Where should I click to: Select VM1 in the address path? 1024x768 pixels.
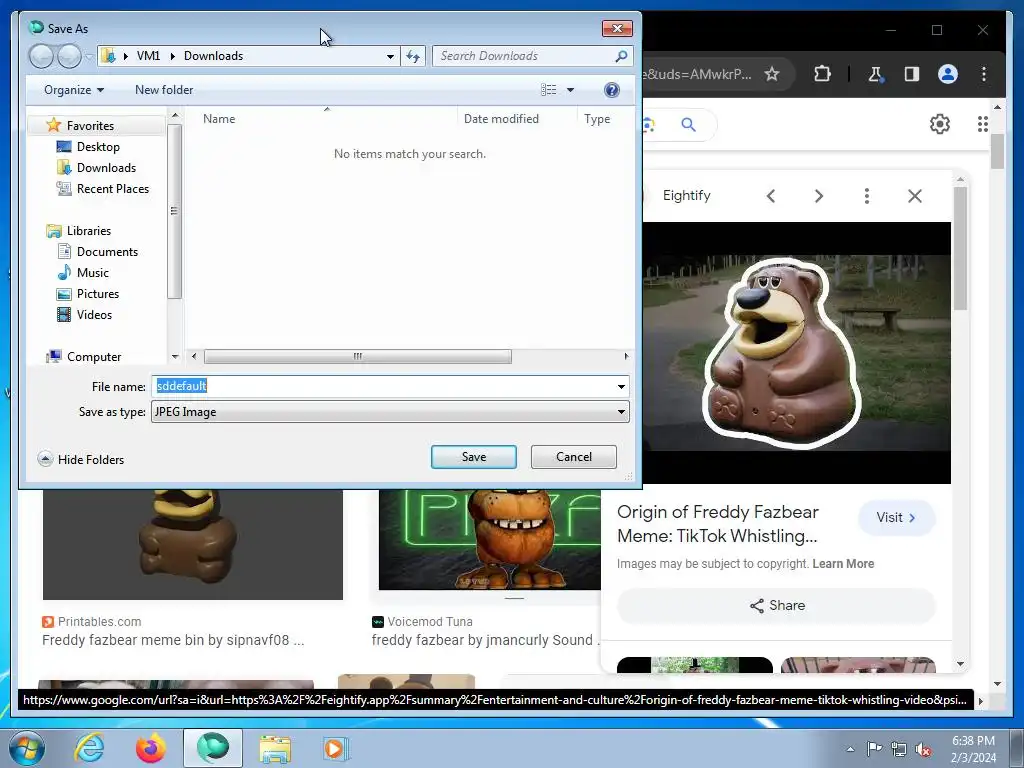(x=148, y=56)
